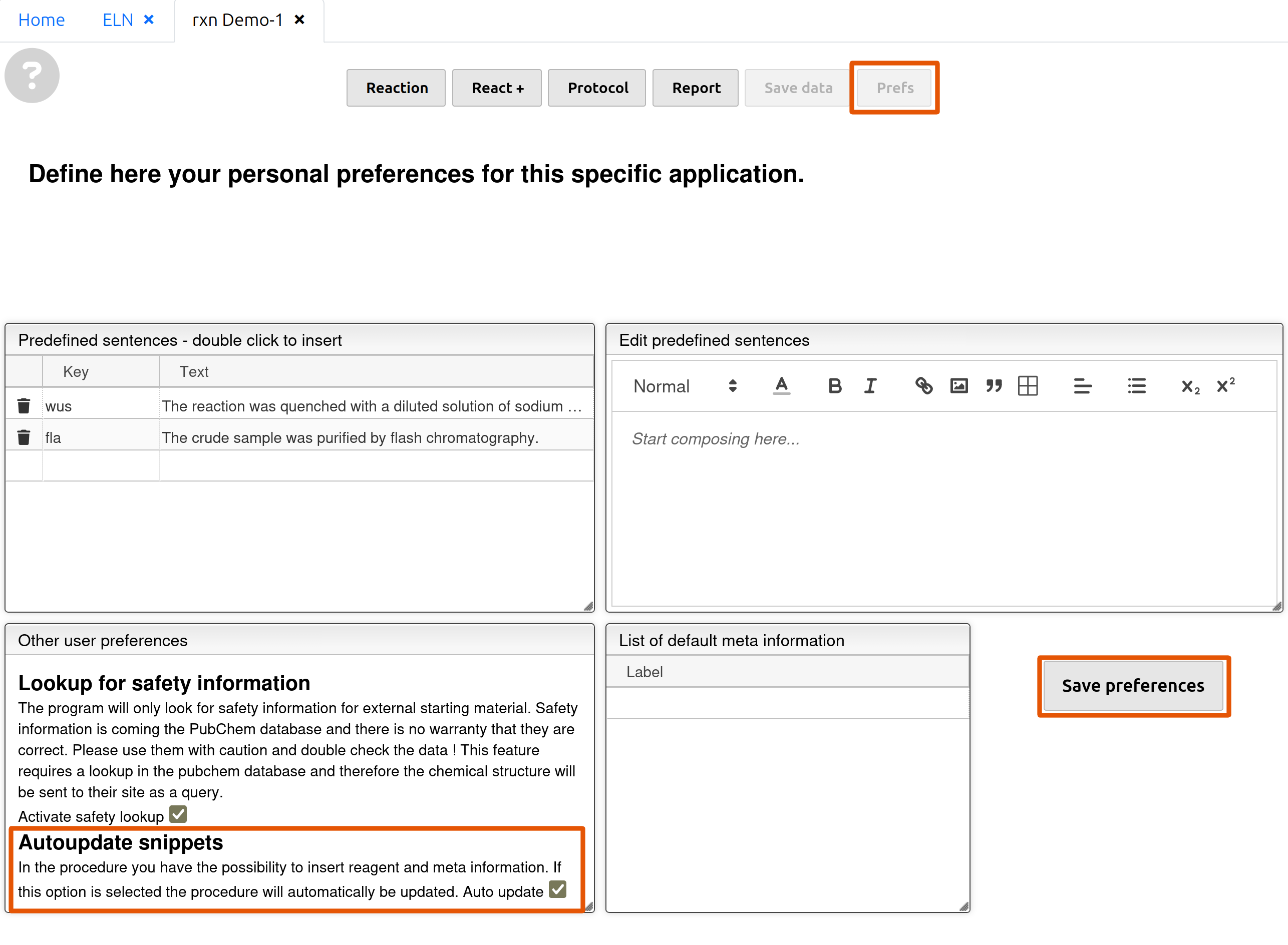
Task: Open the Normal heading style dropdown
Action: [685, 386]
